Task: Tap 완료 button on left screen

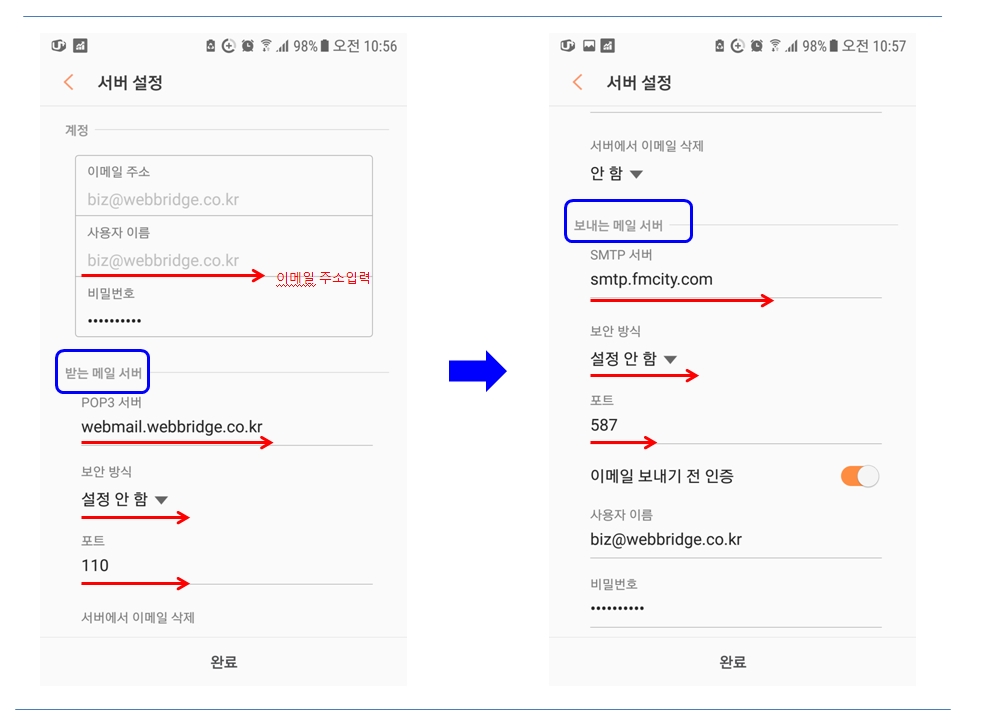Action: pyautogui.click(x=223, y=662)
